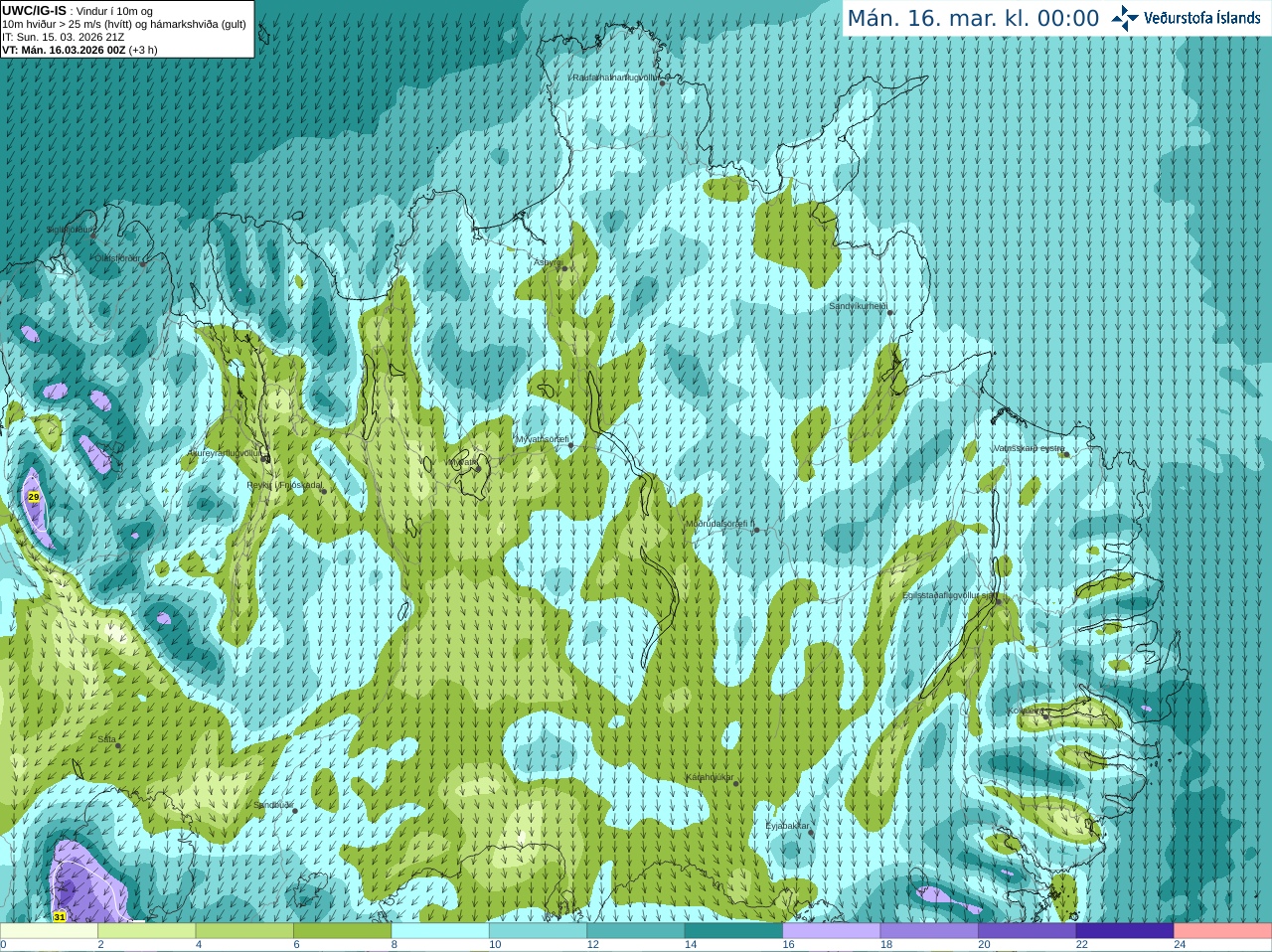The image size is (1272, 952).
Task: Click the 'Vatnsskarð eystra' place label
Action: 1029,448
